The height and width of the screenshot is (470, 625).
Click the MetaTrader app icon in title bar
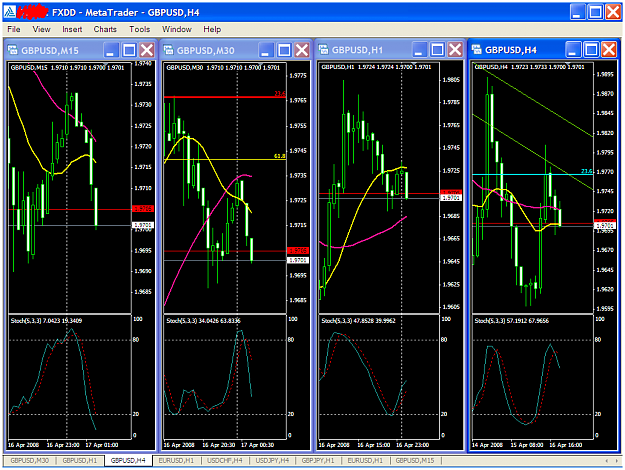pos(10,12)
